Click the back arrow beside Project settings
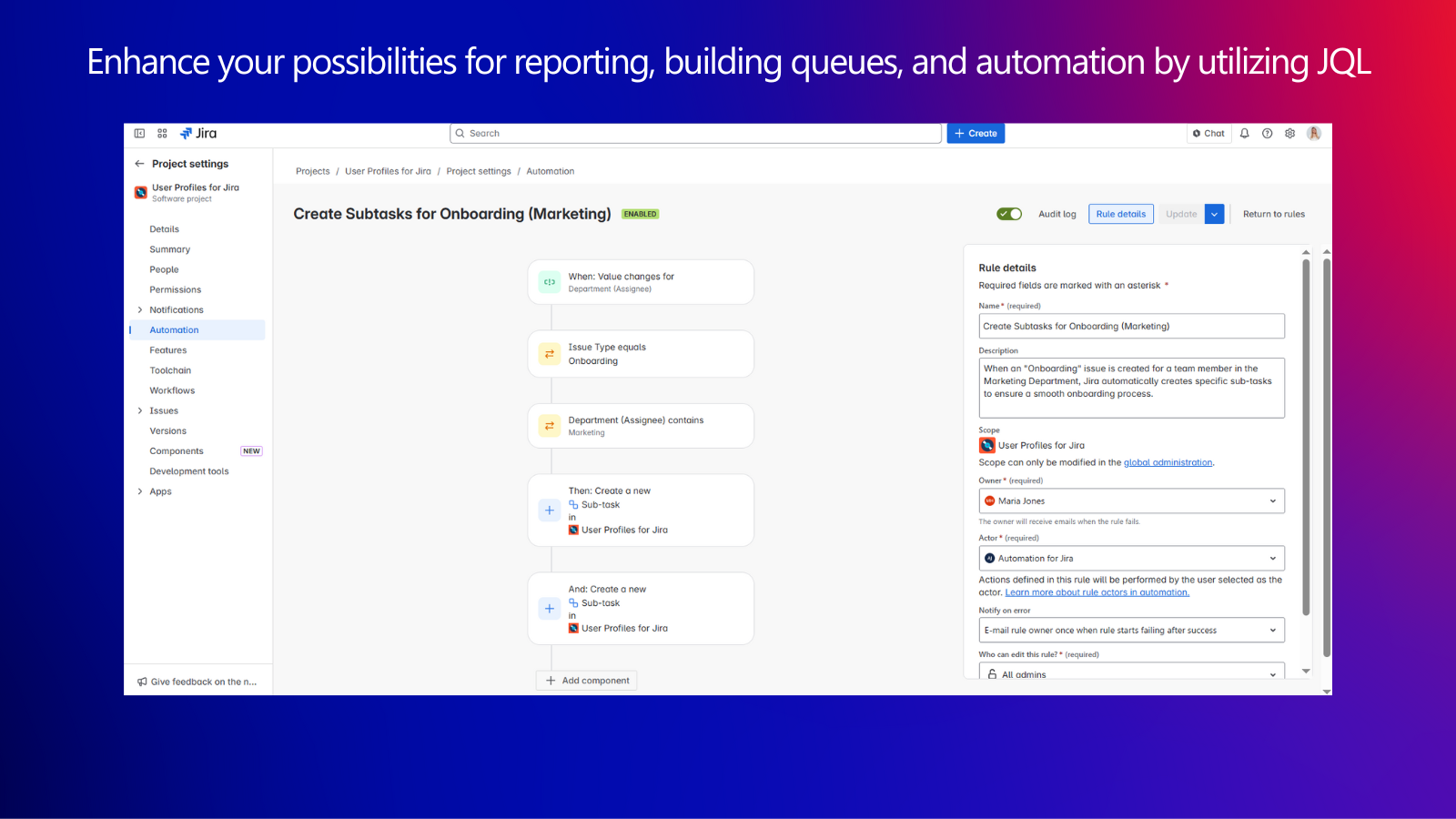Image resolution: width=1456 pixels, height=819 pixels. 139,164
